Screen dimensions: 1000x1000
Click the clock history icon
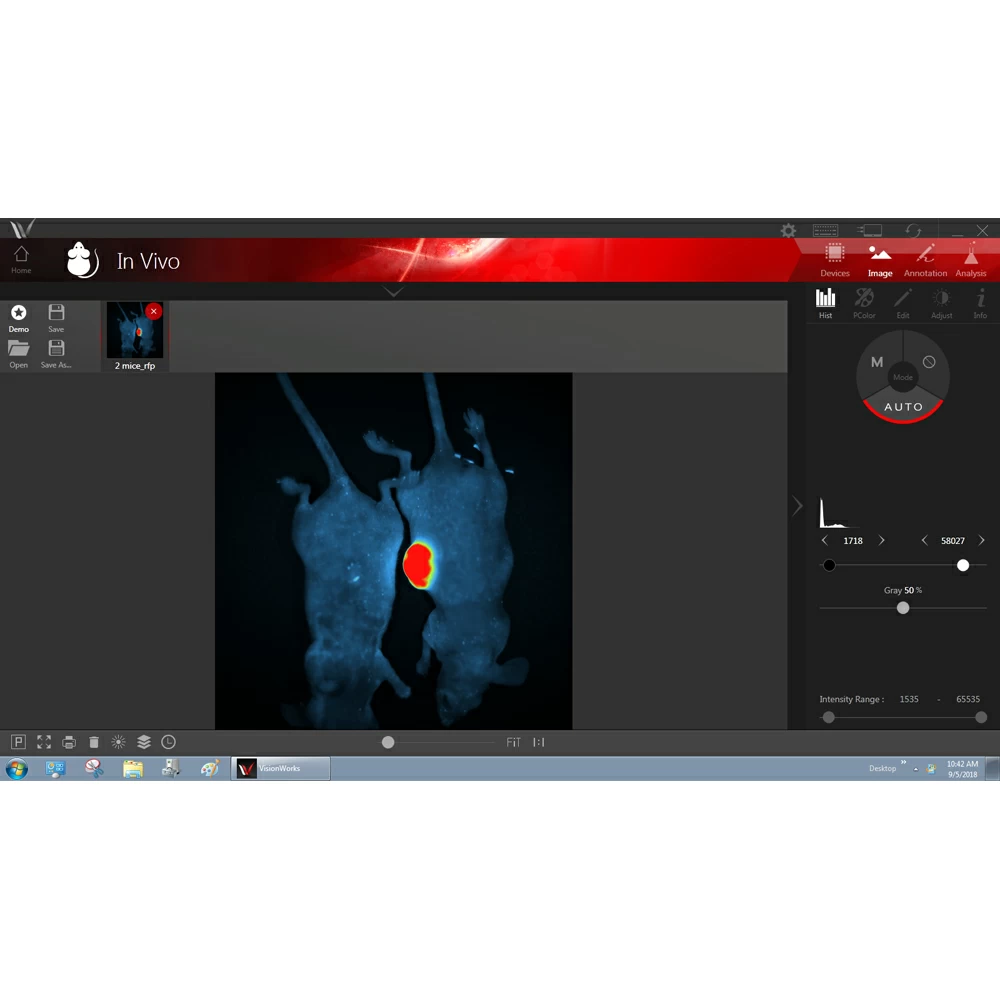click(x=168, y=742)
